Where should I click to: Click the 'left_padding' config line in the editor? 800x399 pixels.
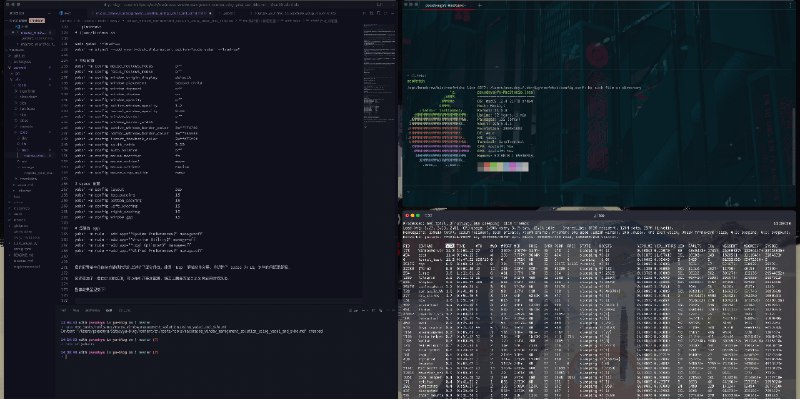pyautogui.click(x=128, y=206)
